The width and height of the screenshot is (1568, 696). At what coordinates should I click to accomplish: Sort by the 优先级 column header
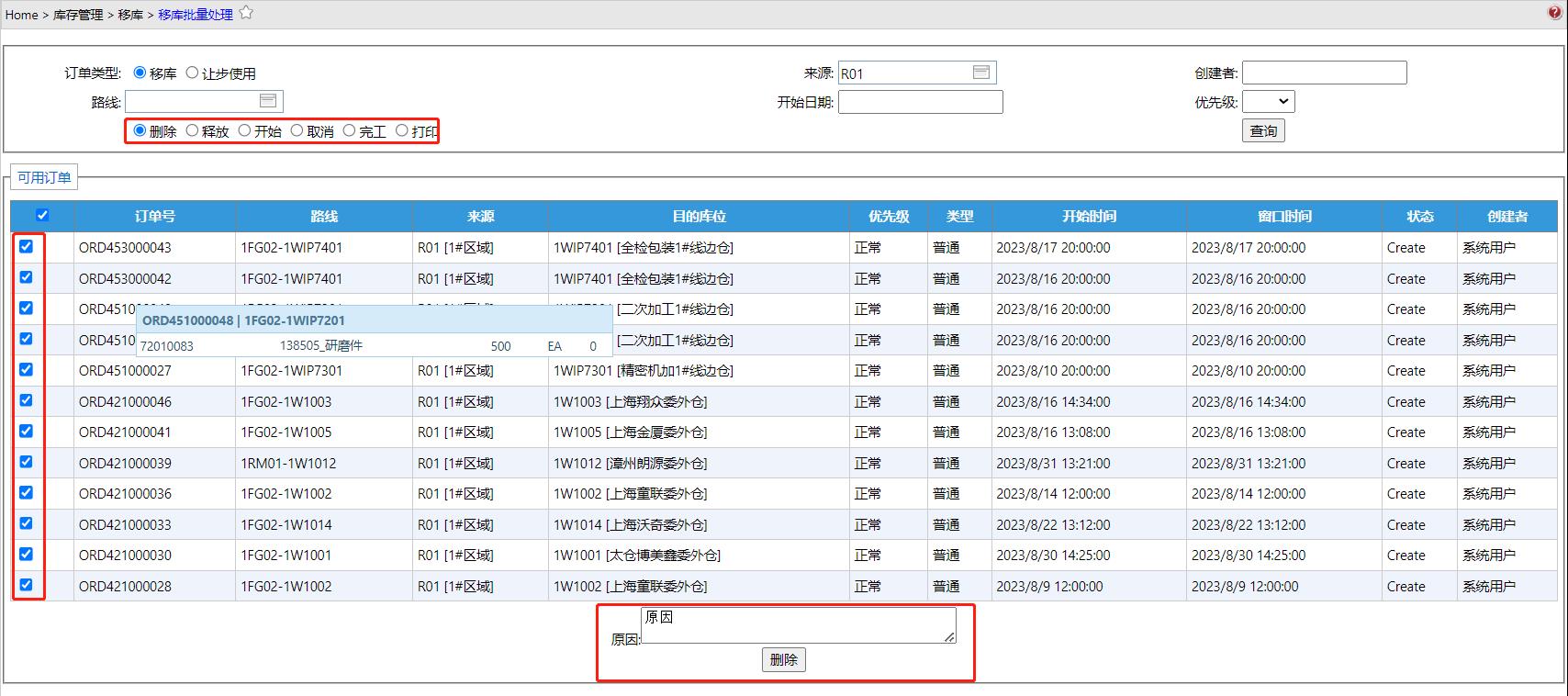889,217
